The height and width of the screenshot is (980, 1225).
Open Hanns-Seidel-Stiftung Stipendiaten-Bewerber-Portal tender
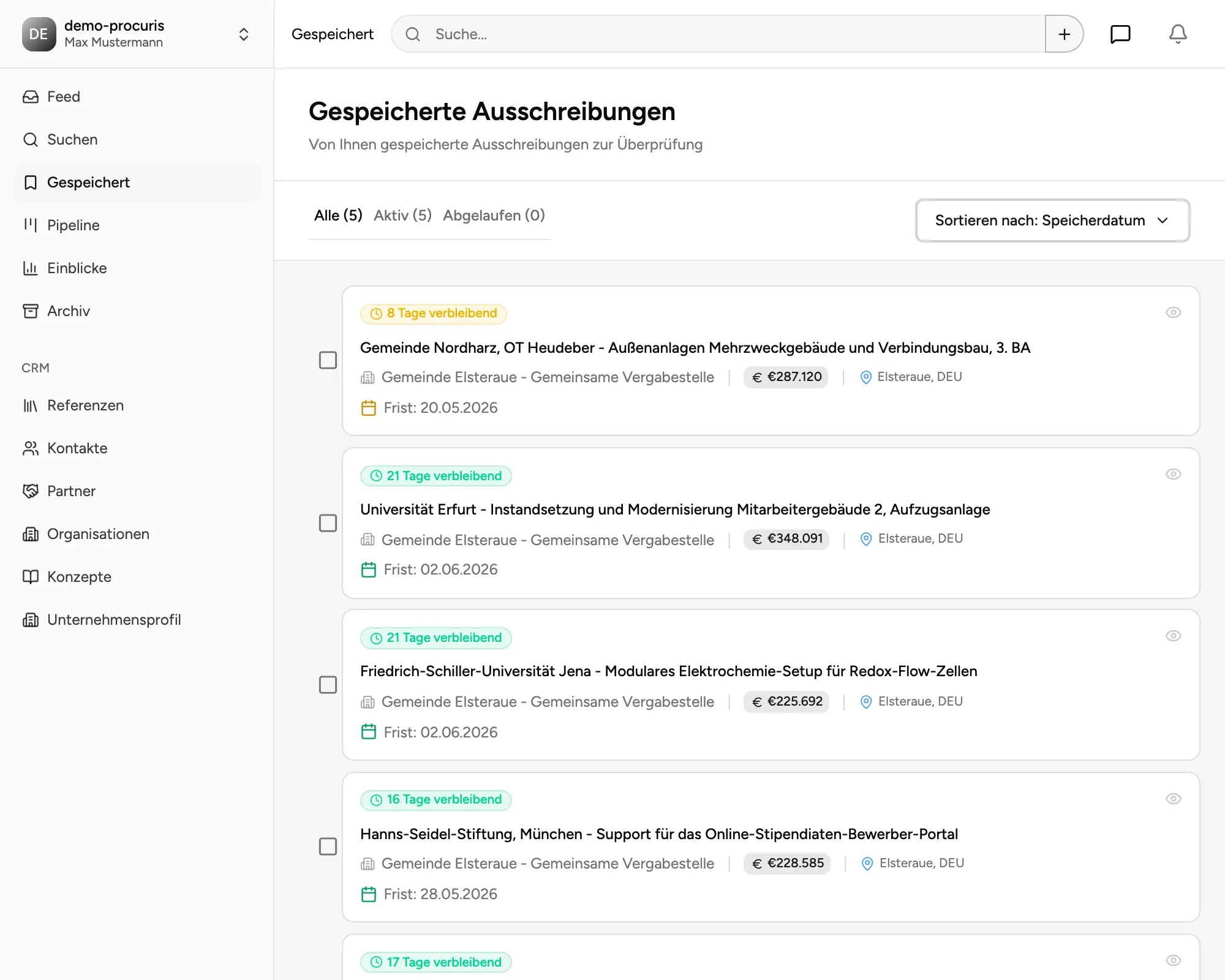point(659,834)
